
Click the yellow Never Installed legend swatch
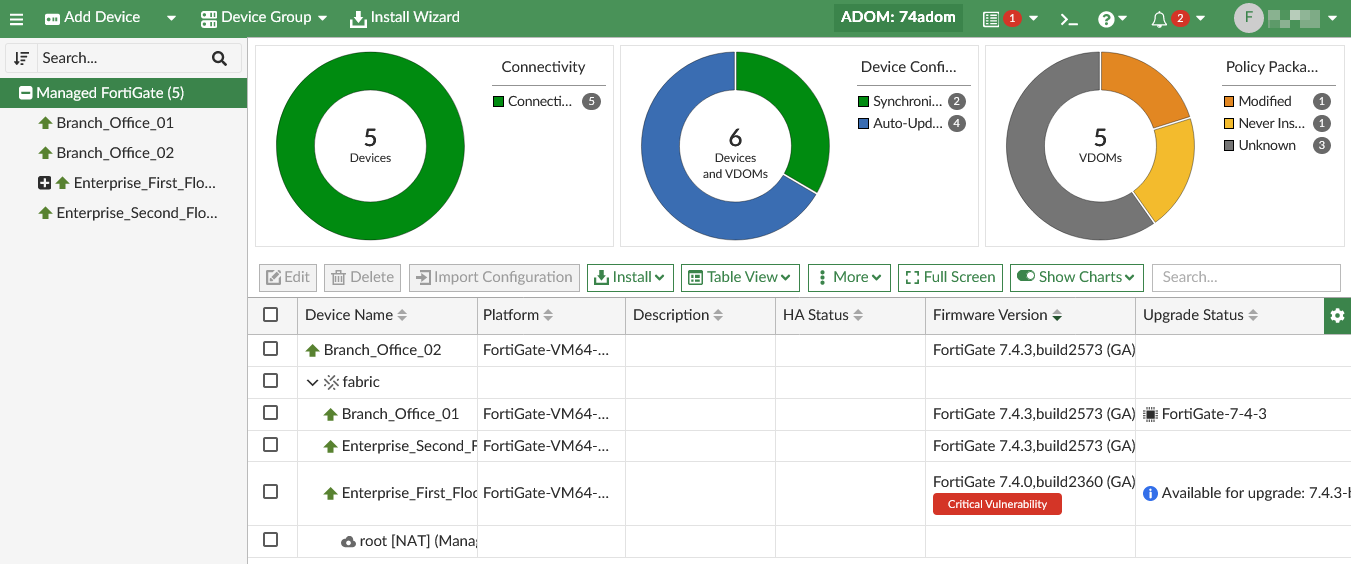[x=1229, y=124]
